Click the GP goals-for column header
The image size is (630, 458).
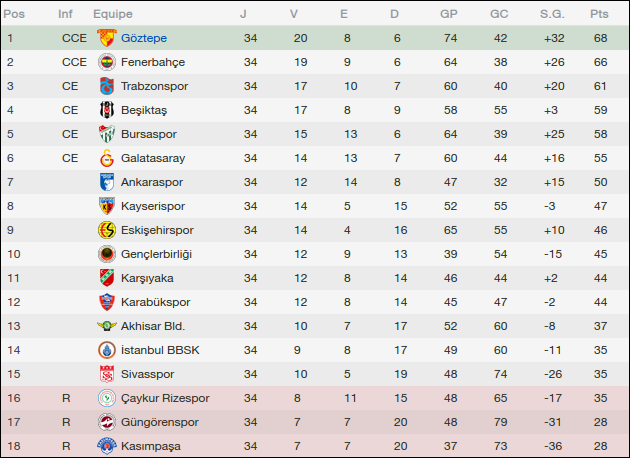tap(449, 14)
